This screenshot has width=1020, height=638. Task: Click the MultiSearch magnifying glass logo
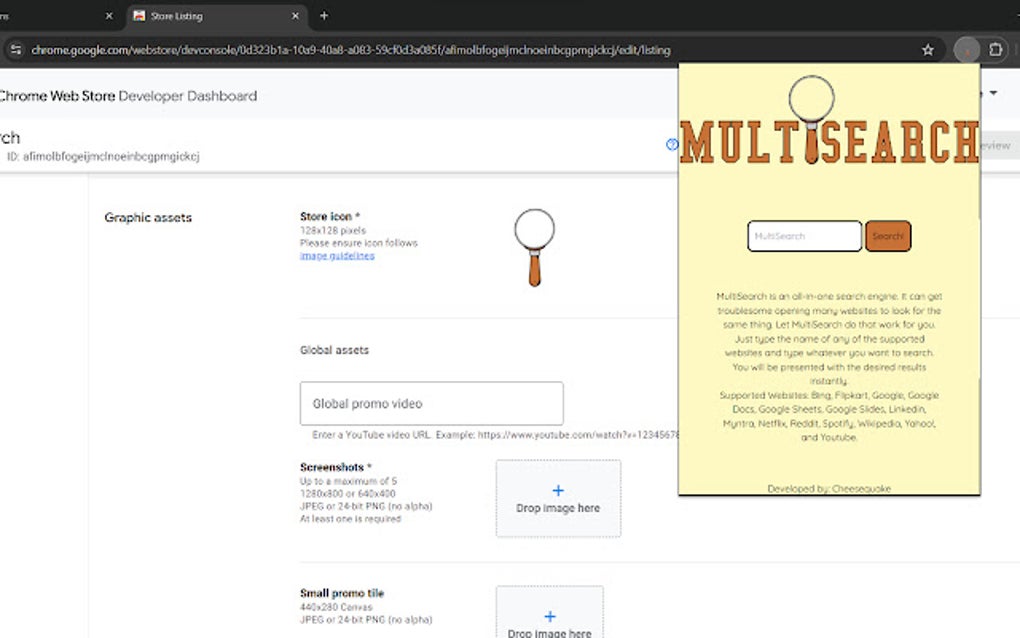810,102
